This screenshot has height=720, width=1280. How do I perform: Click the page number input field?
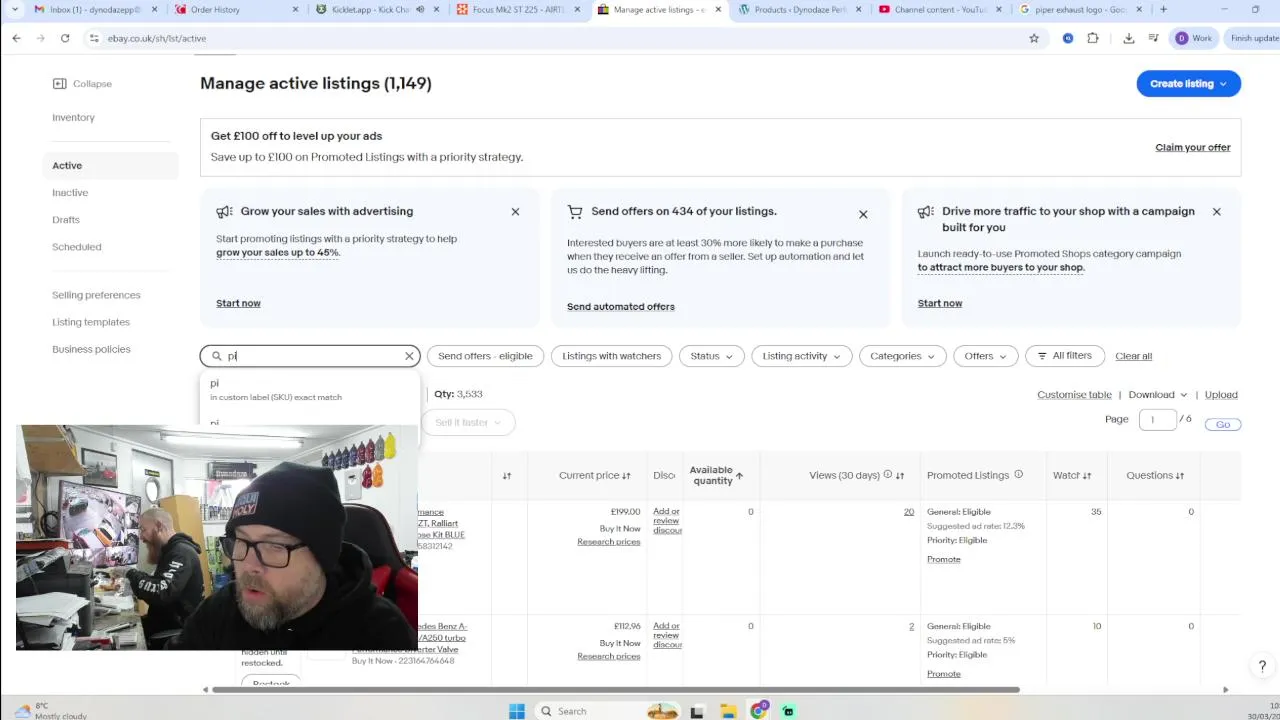1158,420
